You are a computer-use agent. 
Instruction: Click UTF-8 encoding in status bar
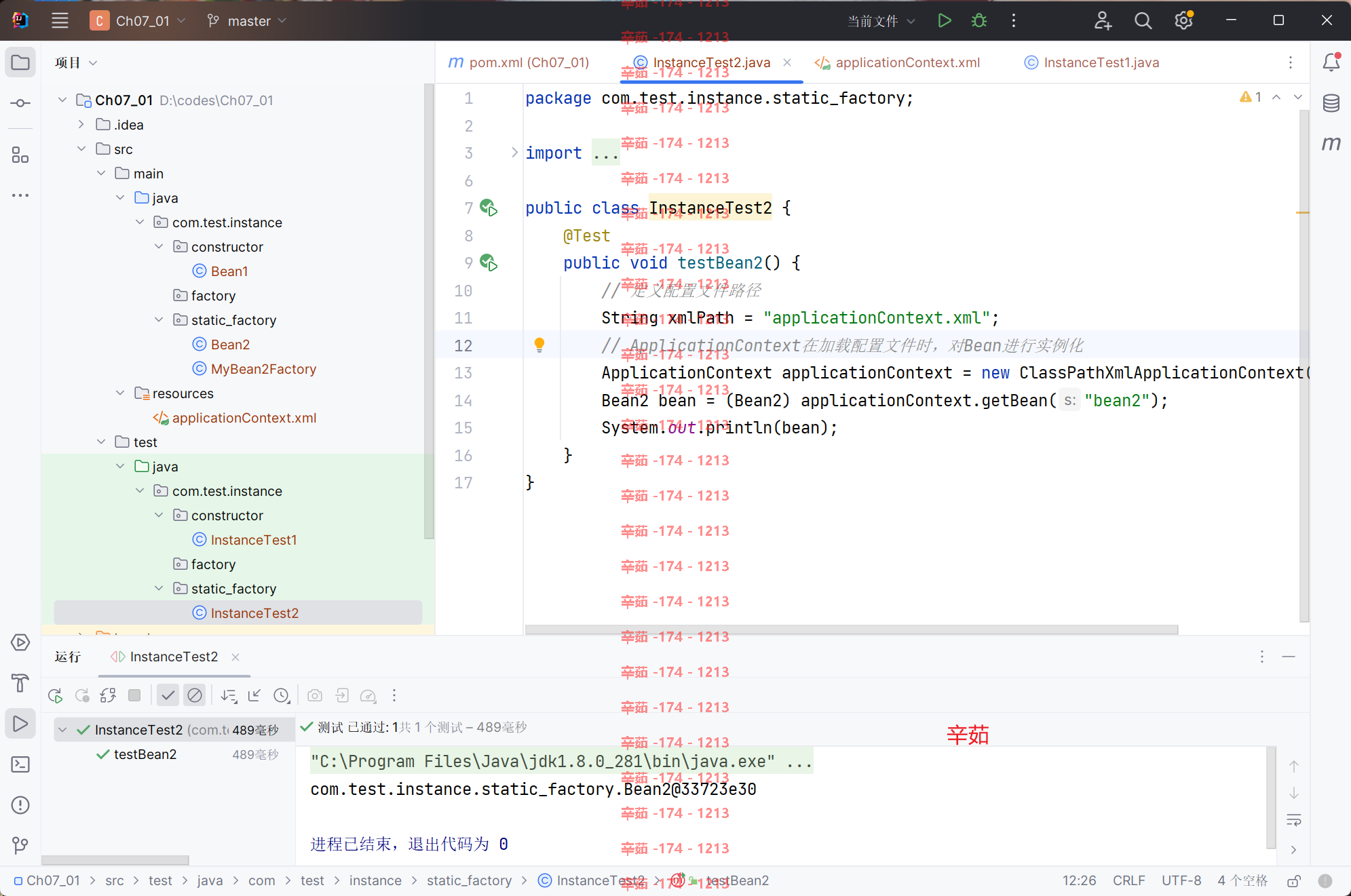[x=1181, y=880]
